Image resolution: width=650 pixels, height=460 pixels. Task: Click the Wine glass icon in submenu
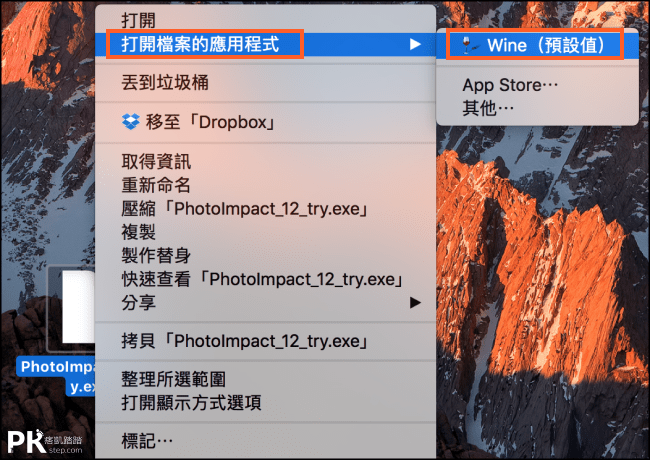(x=469, y=44)
